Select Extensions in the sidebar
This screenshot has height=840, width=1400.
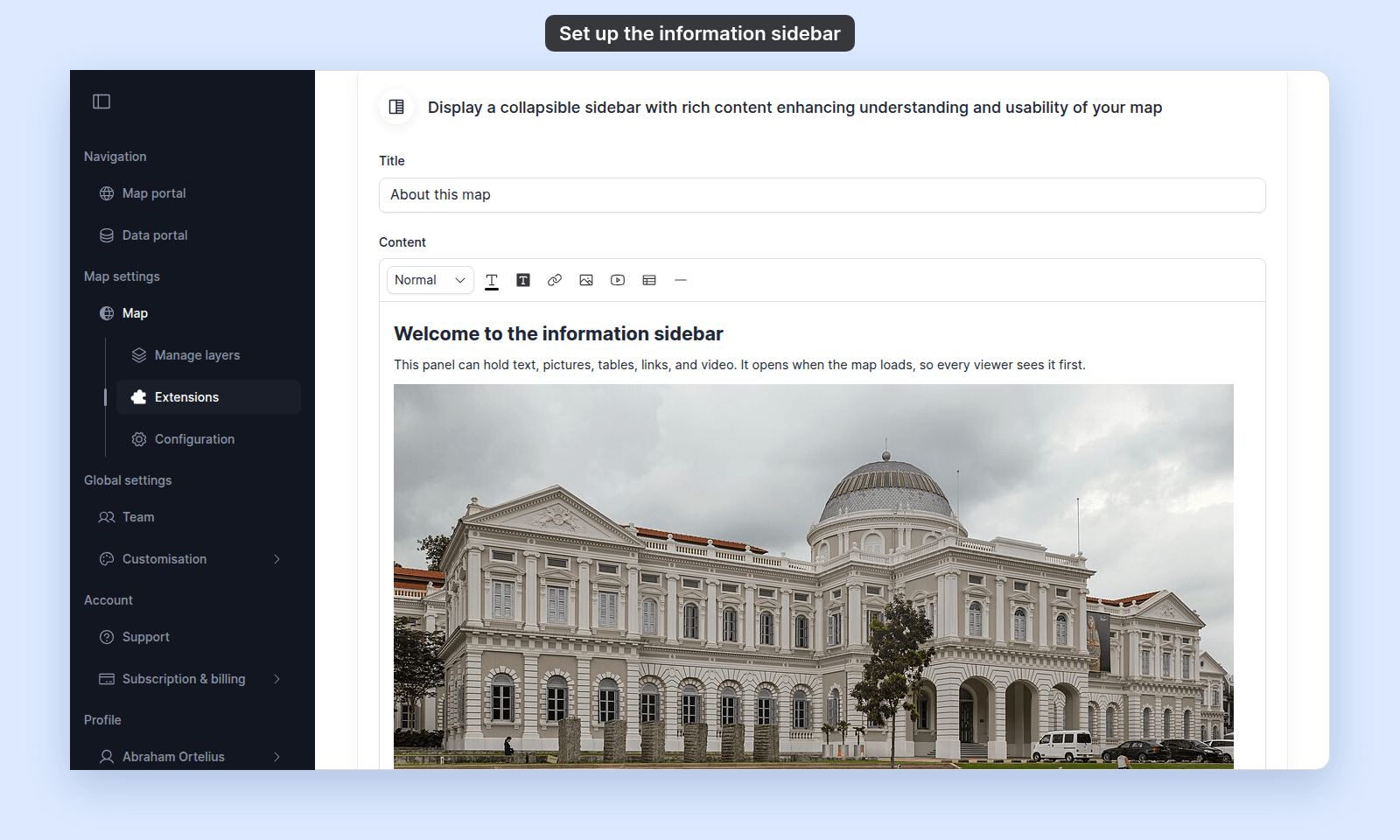pyautogui.click(x=208, y=397)
